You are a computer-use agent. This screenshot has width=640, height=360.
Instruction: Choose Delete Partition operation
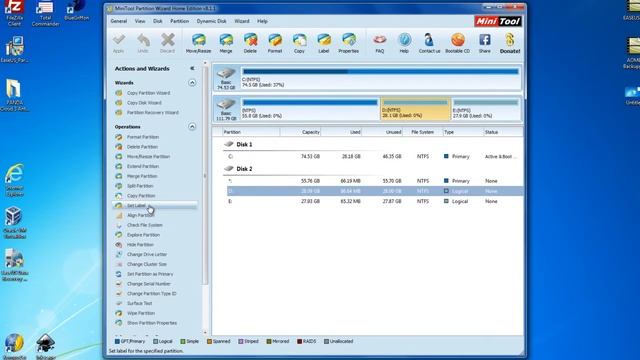click(x=142, y=147)
